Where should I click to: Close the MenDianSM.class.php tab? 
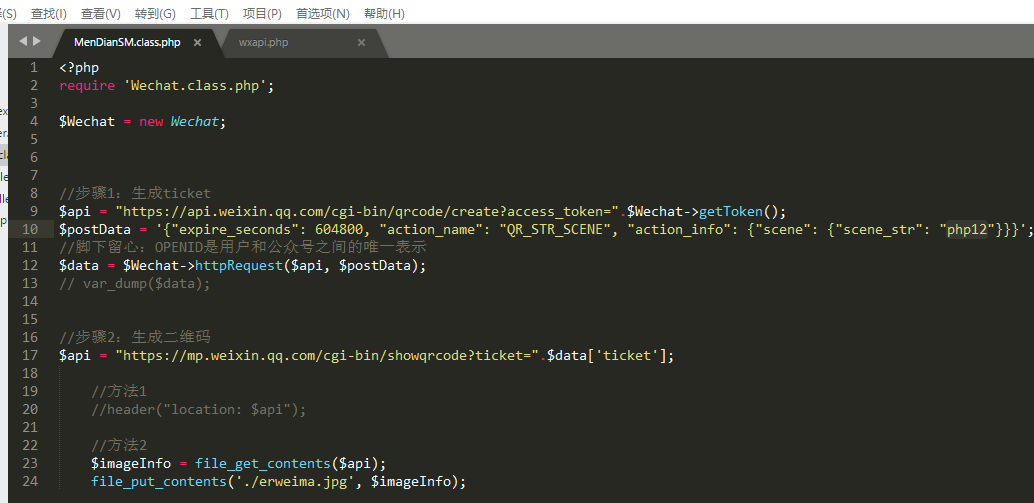(x=198, y=42)
